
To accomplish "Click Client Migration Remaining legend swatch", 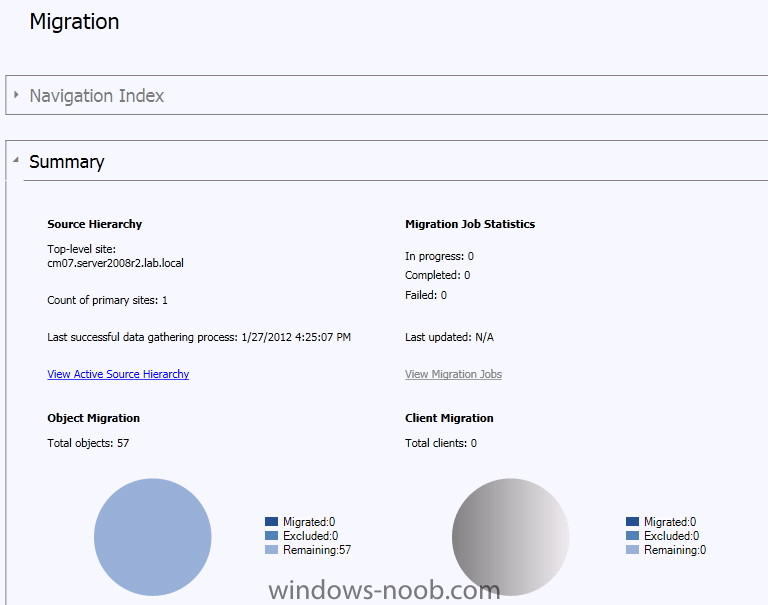I will pyautogui.click(x=632, y=550).
